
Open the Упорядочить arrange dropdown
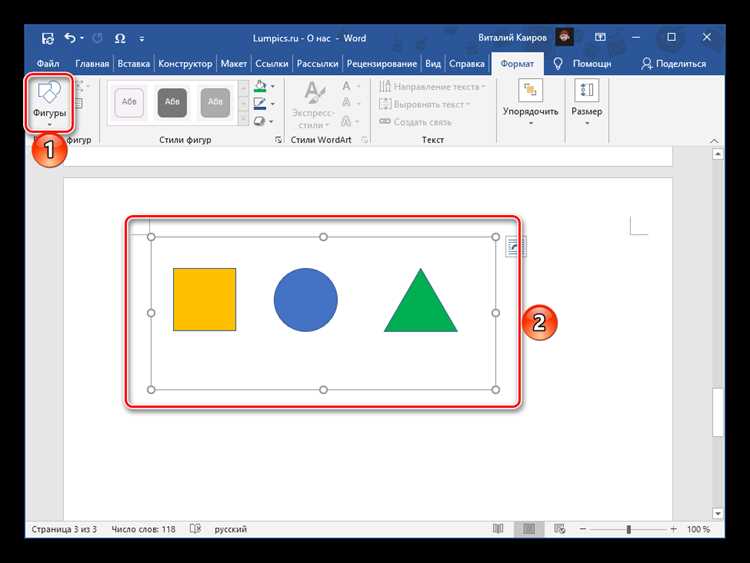[x=530, y=104]
